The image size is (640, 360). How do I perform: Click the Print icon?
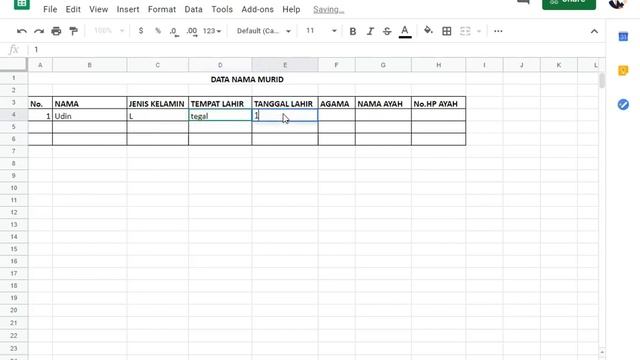56,31
